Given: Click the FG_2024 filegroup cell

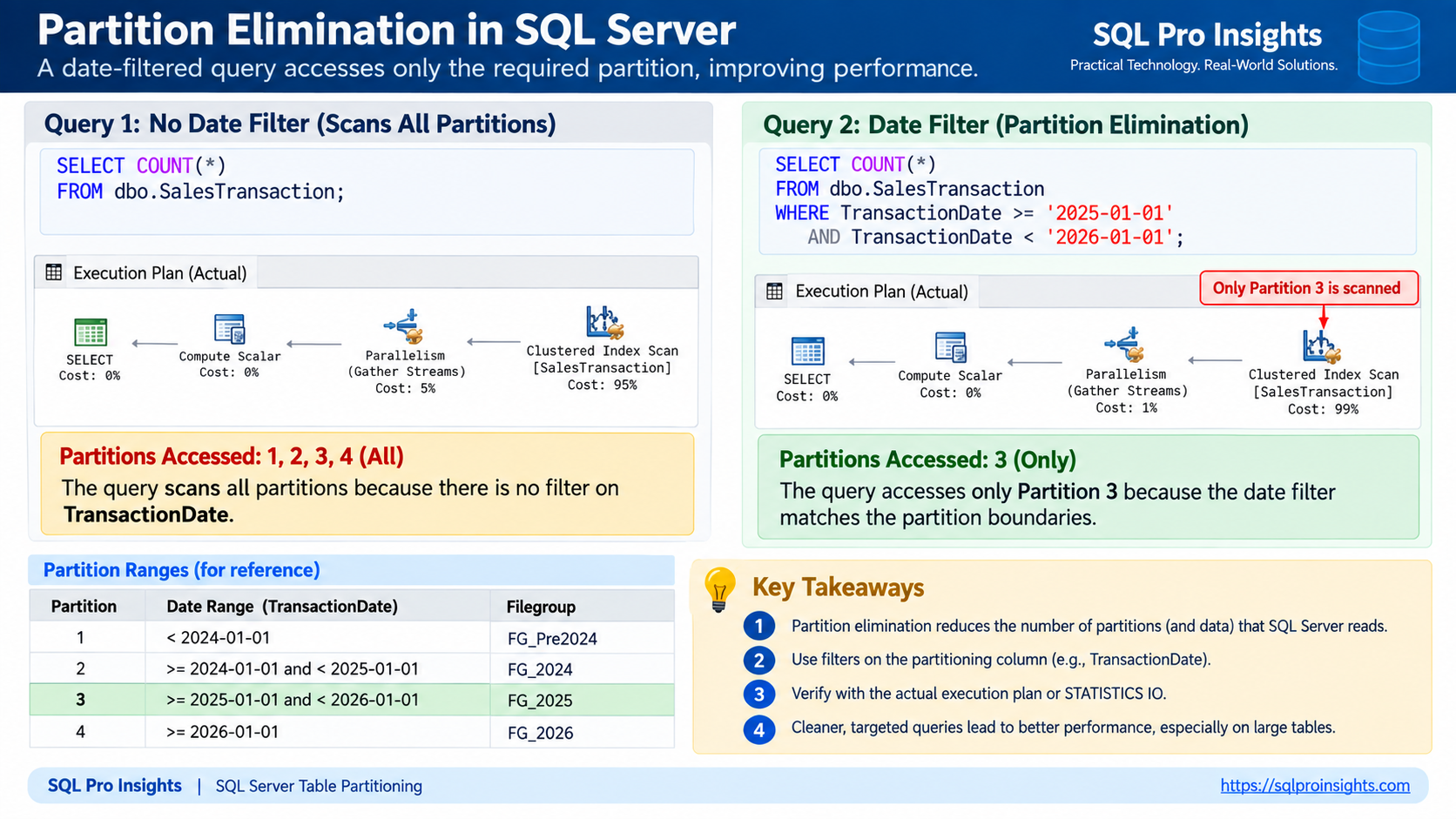Looking at the screenshot, I should coord(582,669).
